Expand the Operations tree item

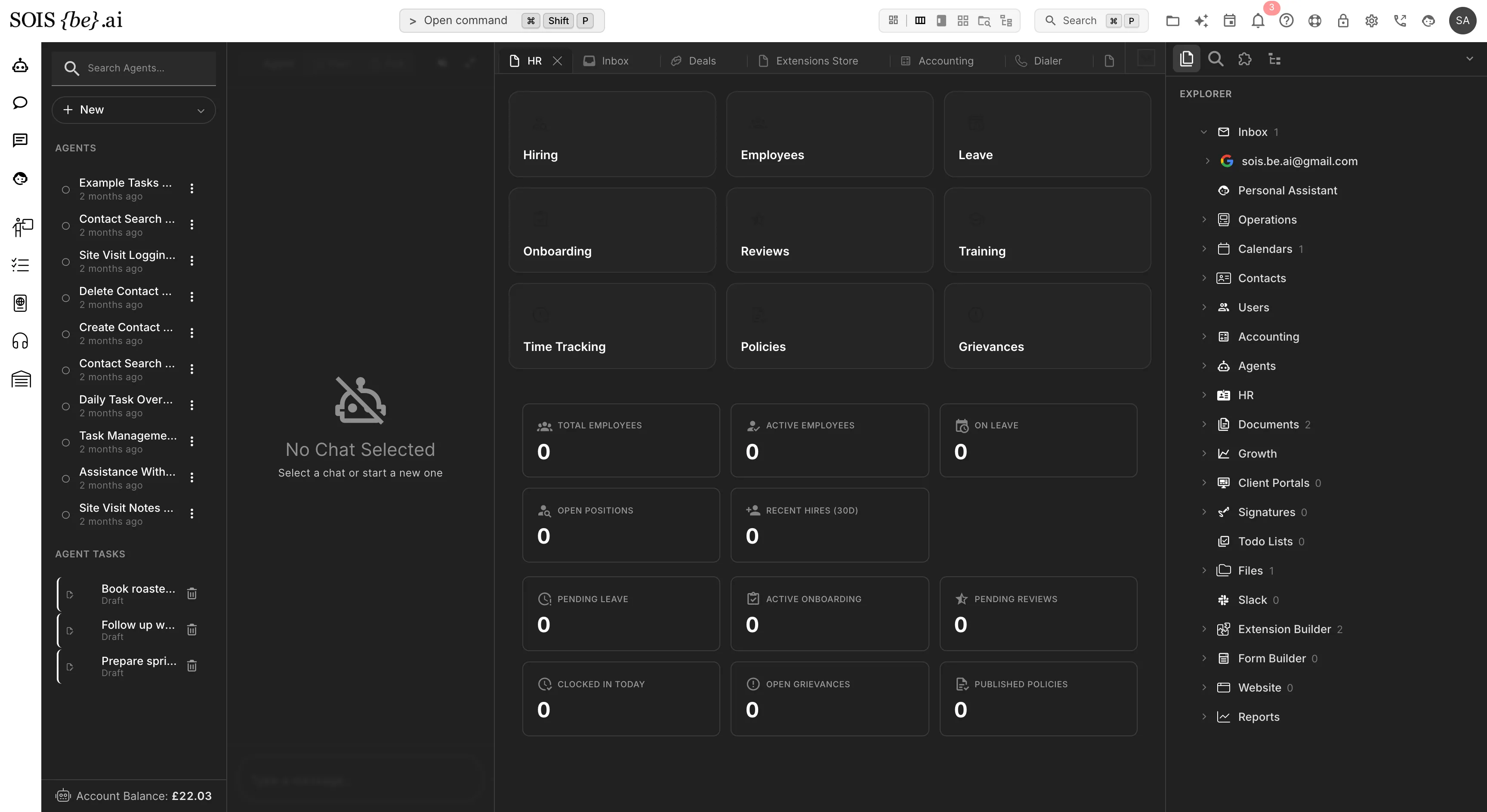tap(1204, 219)
